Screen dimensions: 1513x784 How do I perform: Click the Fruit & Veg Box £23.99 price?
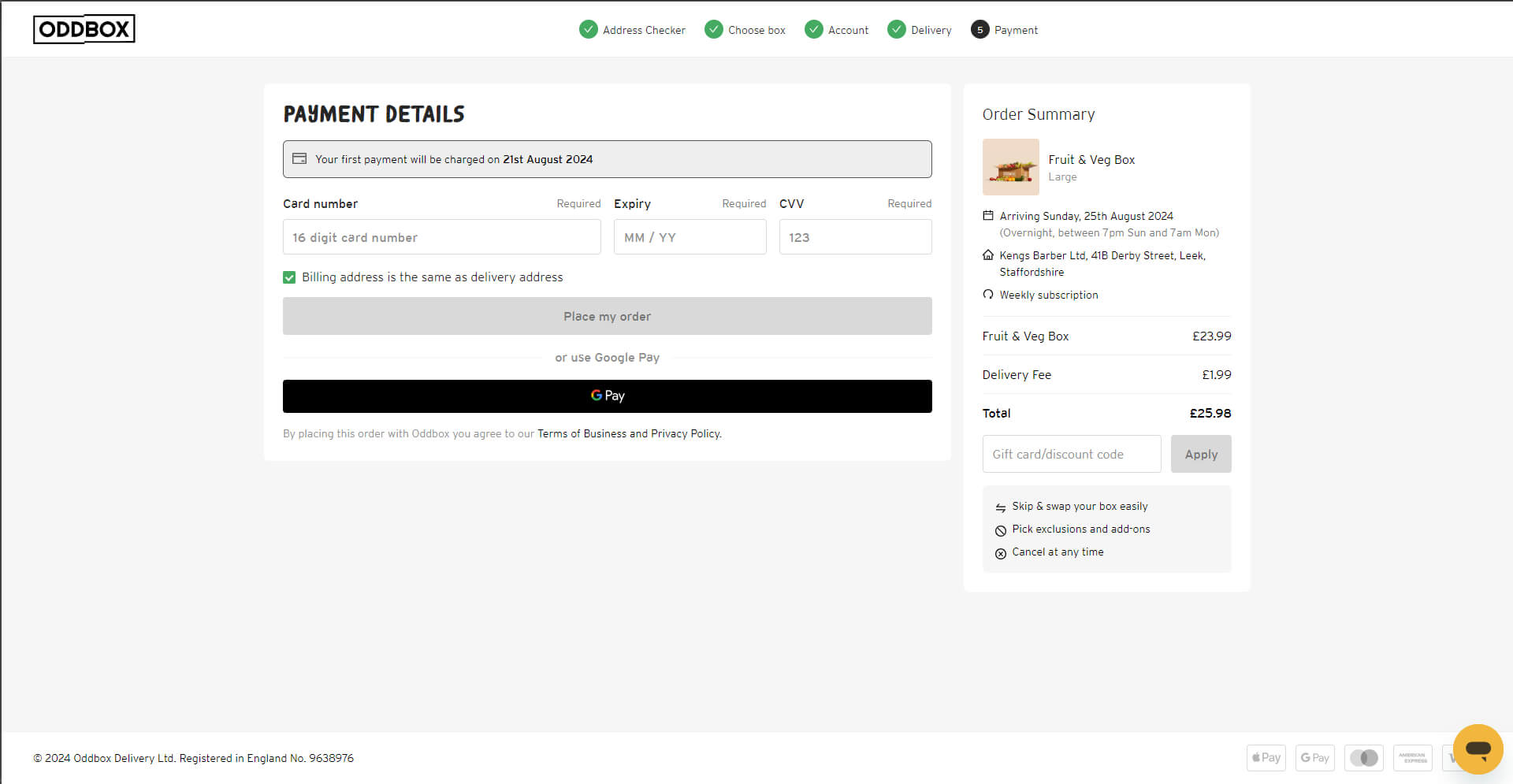1212,336
